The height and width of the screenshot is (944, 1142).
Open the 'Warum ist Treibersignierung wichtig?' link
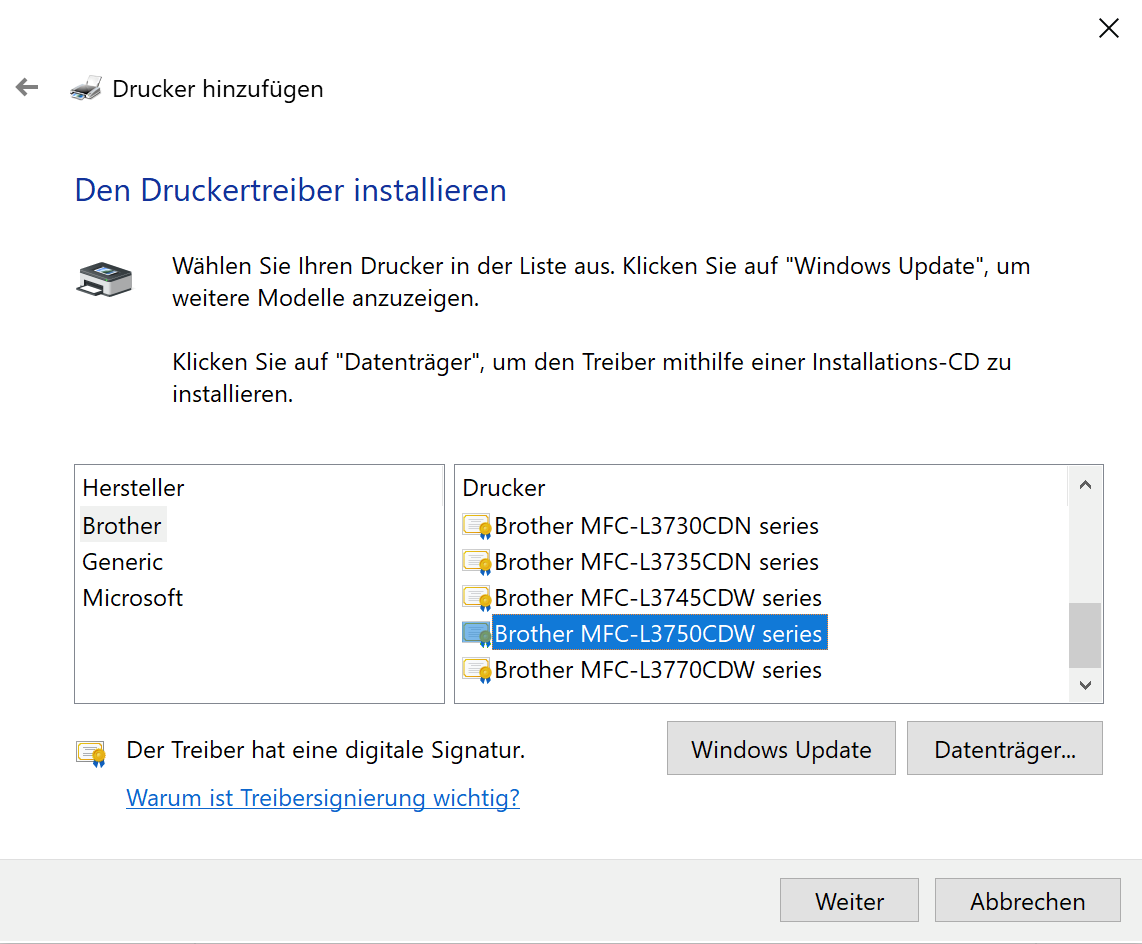click(323, 798)
